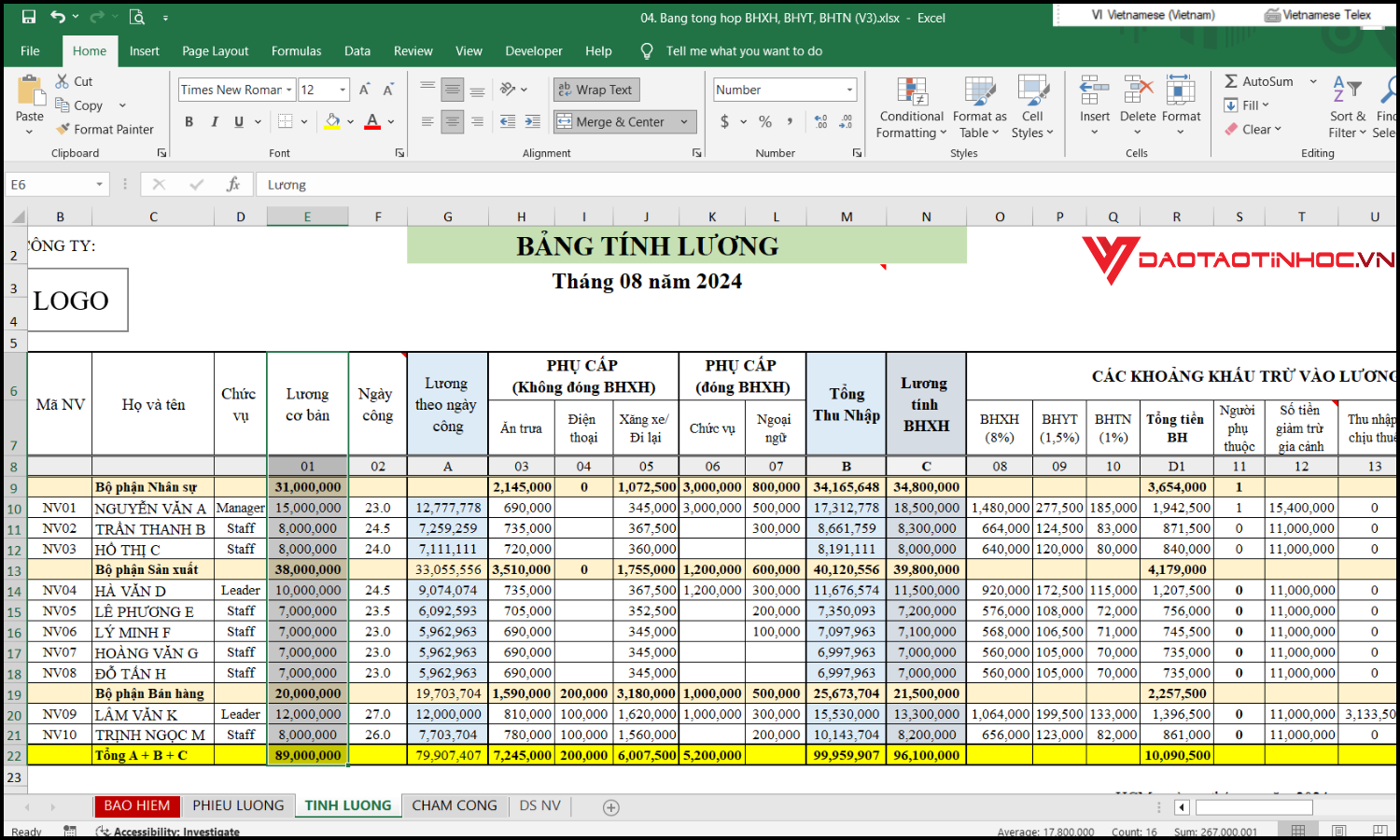Toggle Underline formatting
Screen dimensions: 1400x840
[x=239, y=121]
